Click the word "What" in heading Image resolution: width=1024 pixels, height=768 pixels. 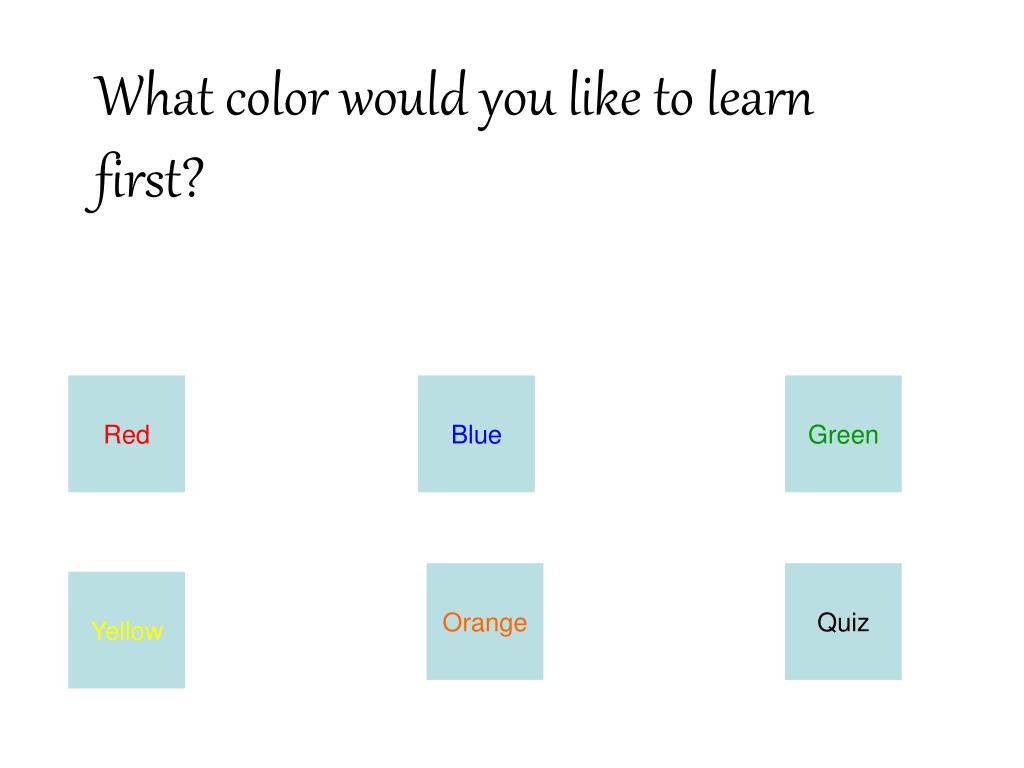(x=155, y=97)
